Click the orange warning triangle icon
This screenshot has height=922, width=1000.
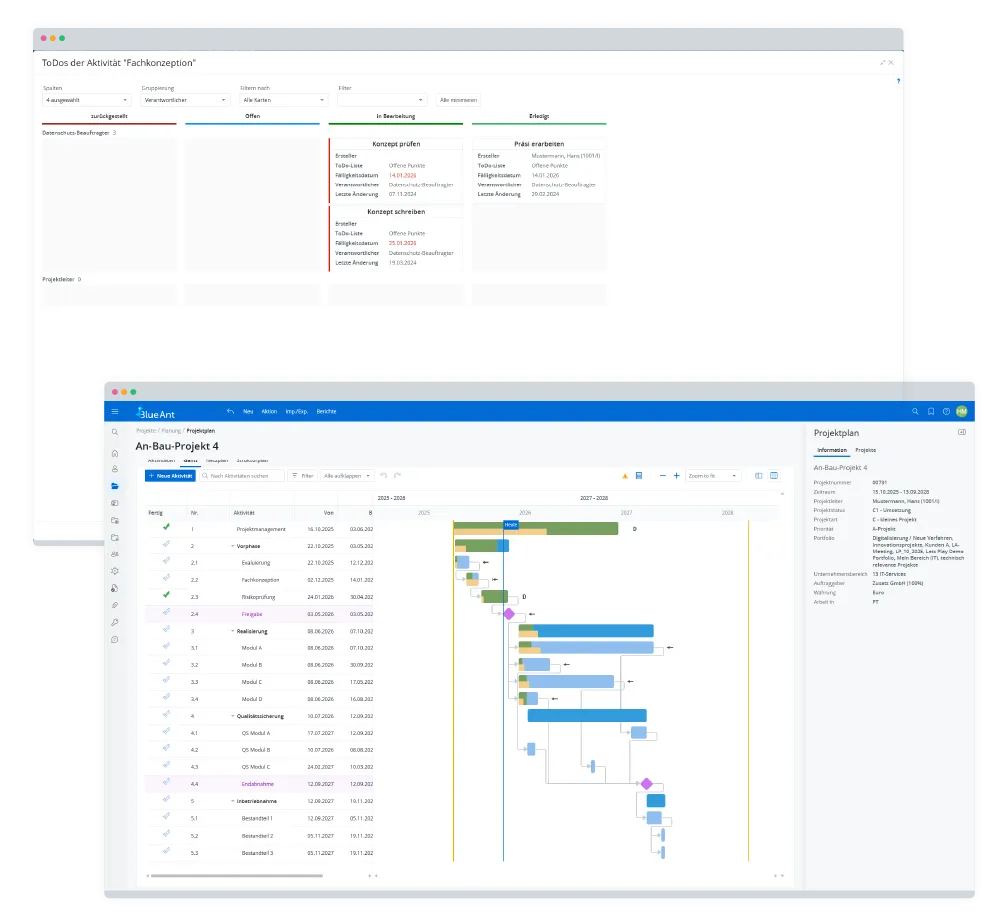(625, 476)
